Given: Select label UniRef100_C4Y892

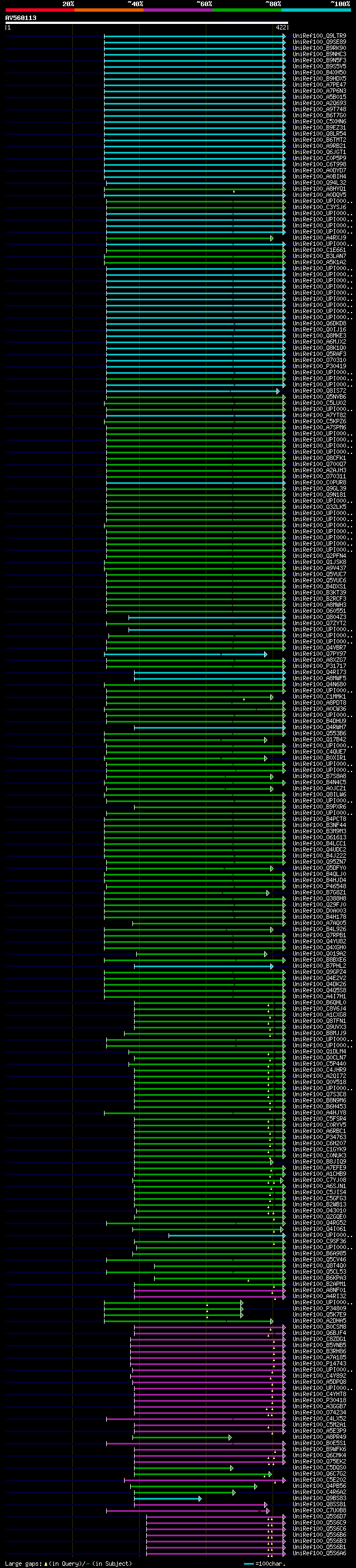Looking at the screenshot, I should coord(319,1376).
